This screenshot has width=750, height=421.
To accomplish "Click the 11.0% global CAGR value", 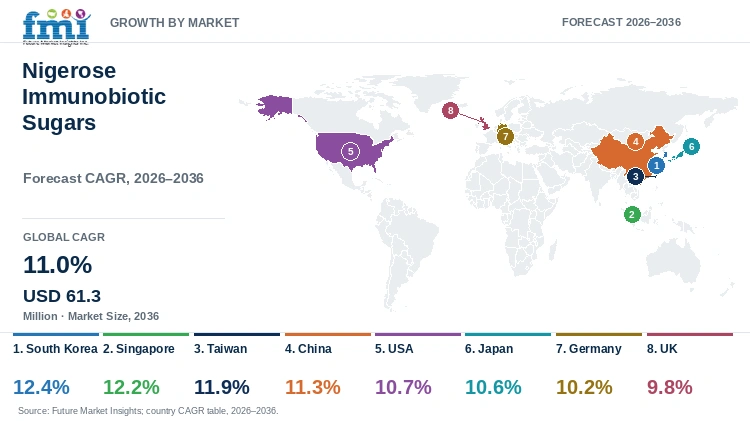I will click(57, 265).
